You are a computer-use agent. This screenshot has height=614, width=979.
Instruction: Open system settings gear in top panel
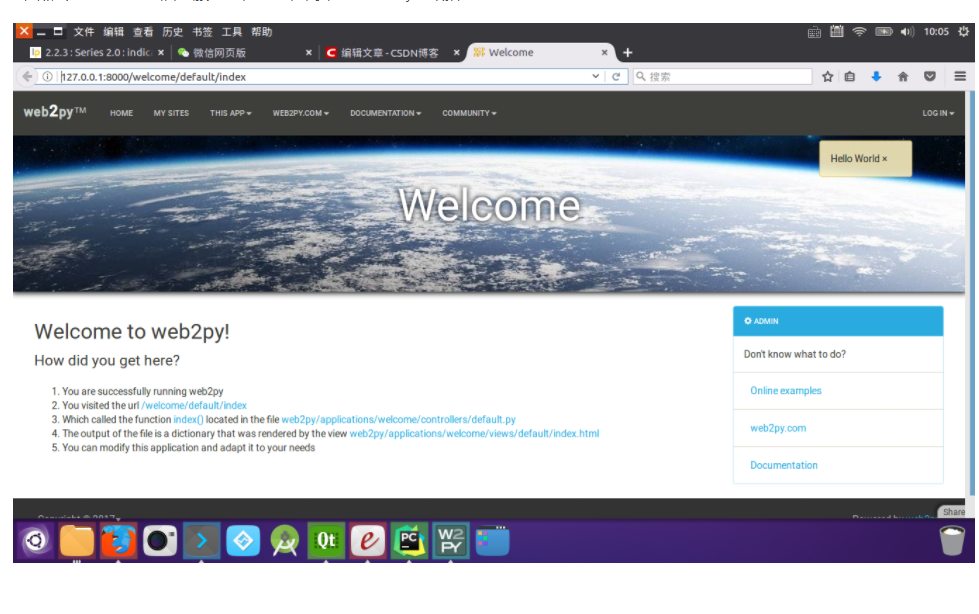(x=963, y=31)
